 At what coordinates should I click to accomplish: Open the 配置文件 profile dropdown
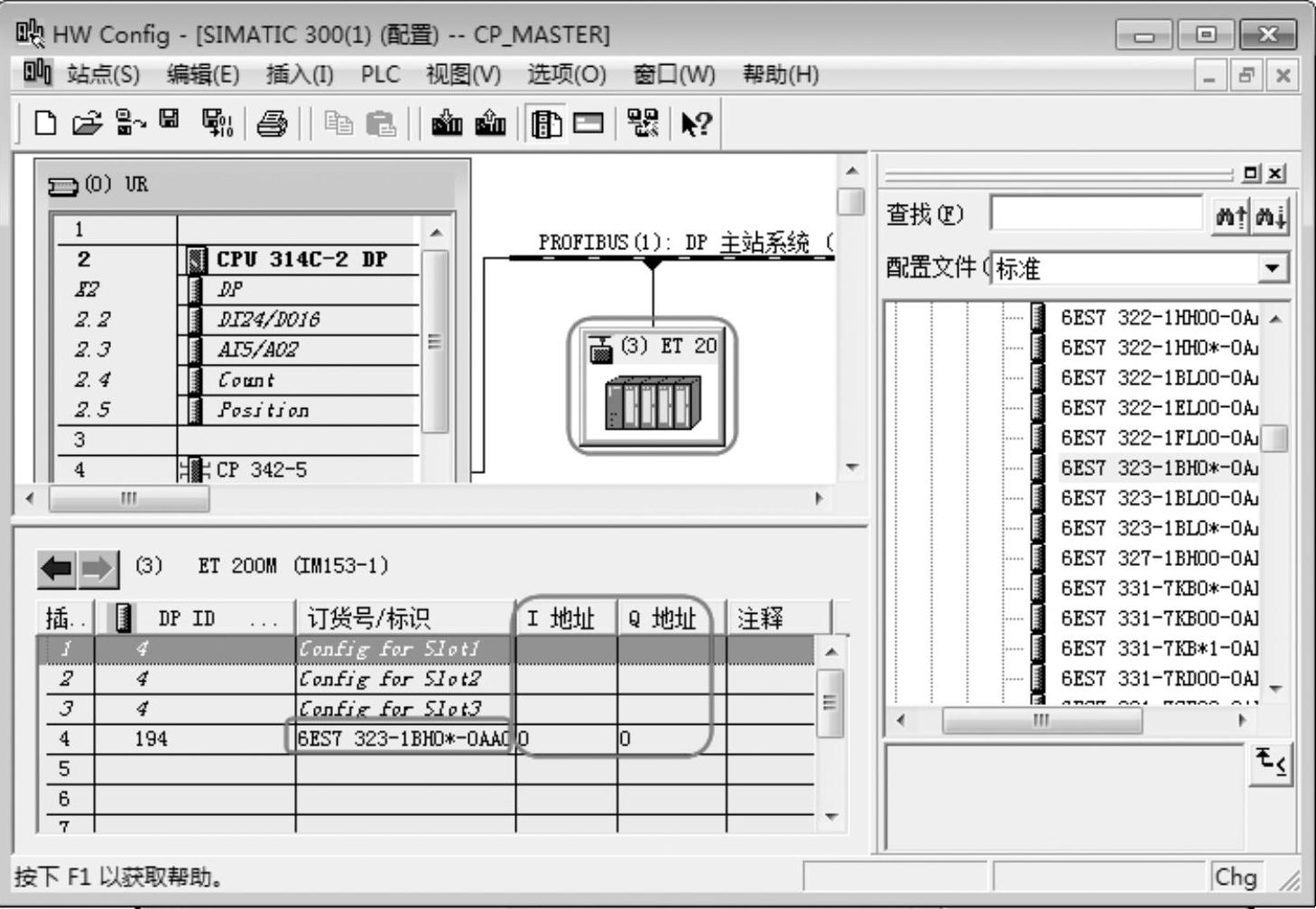1272,268
